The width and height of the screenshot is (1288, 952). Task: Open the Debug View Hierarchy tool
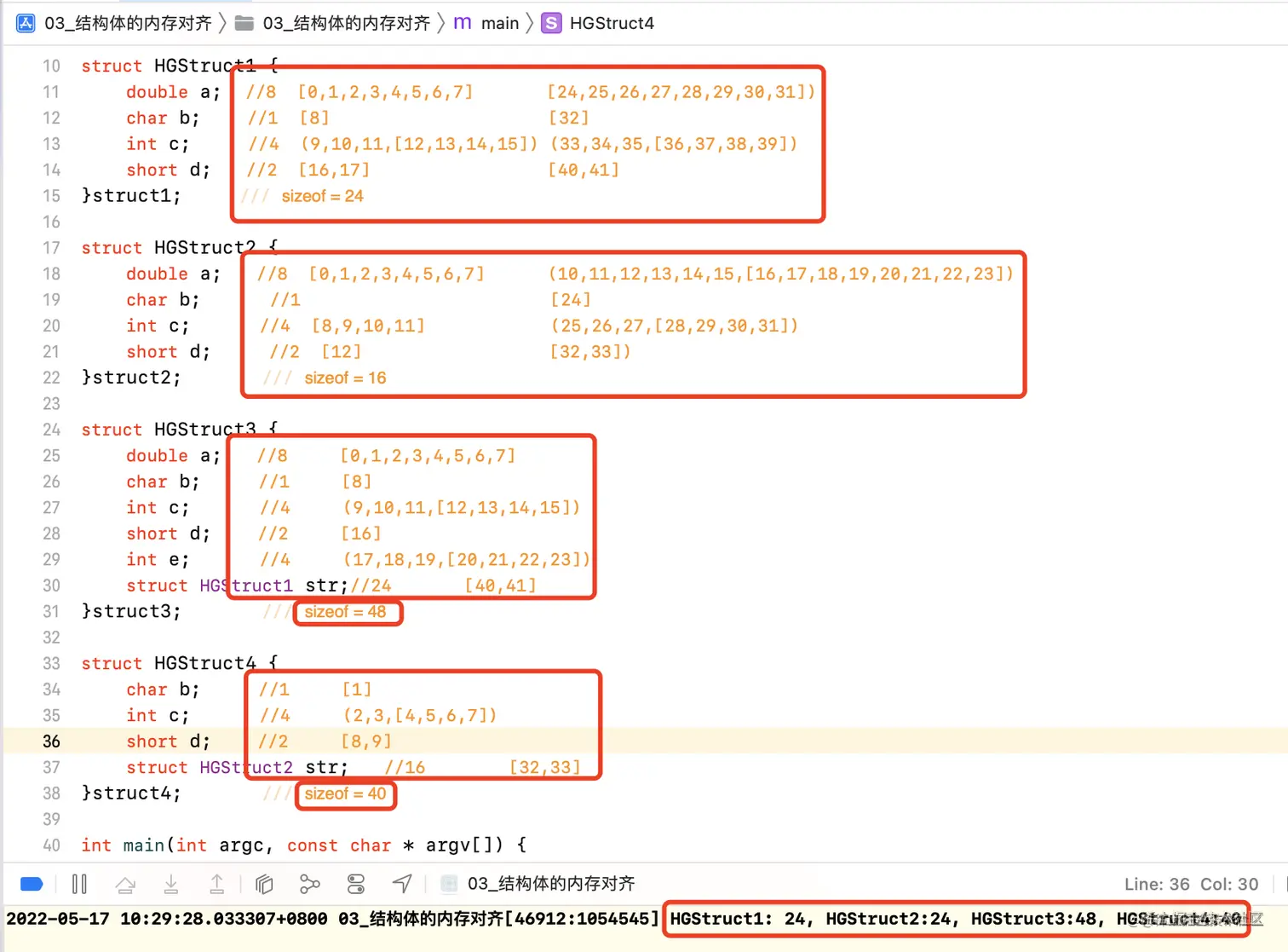click(264, 884)
